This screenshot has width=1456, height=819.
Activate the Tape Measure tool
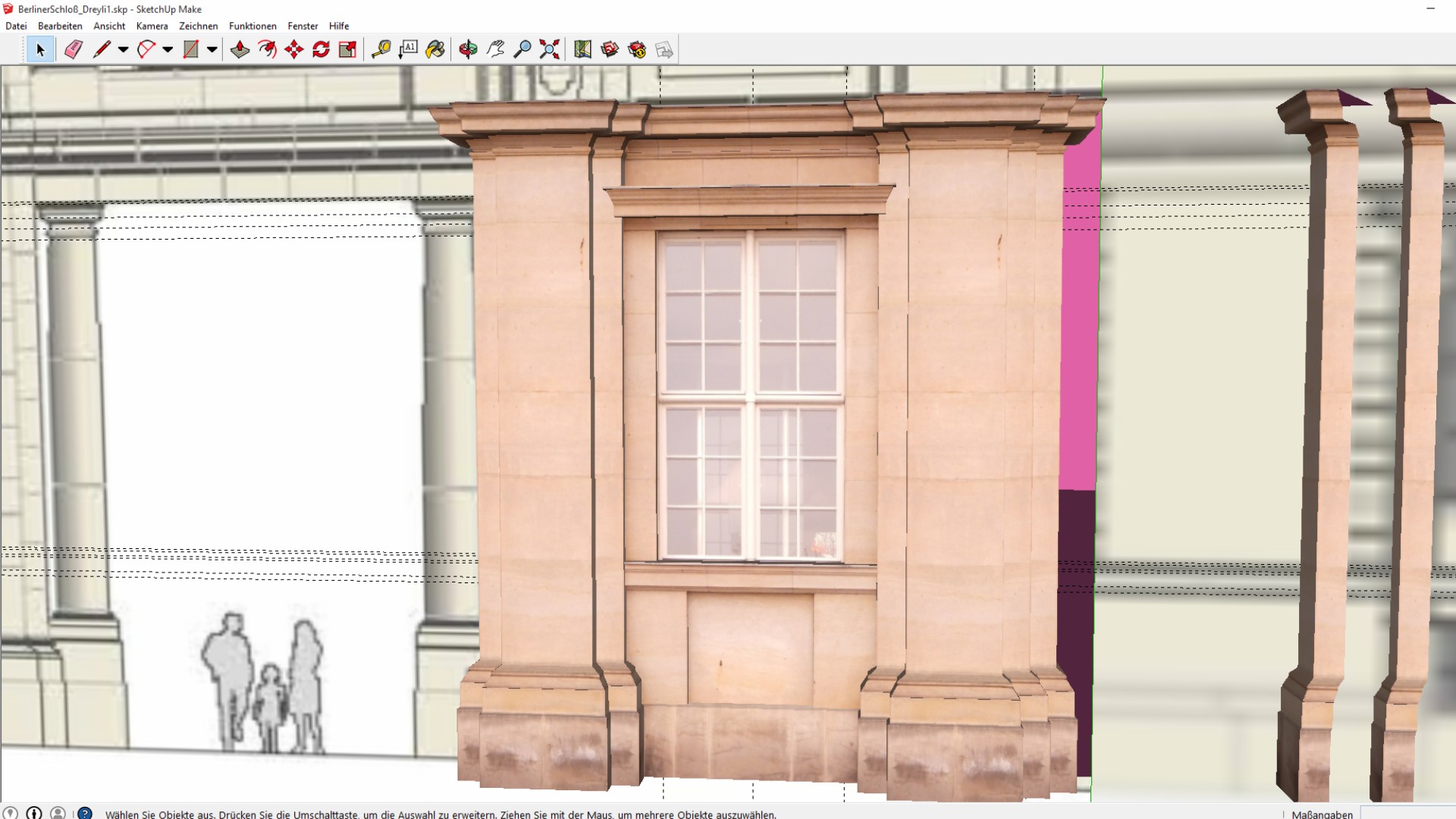381,50
